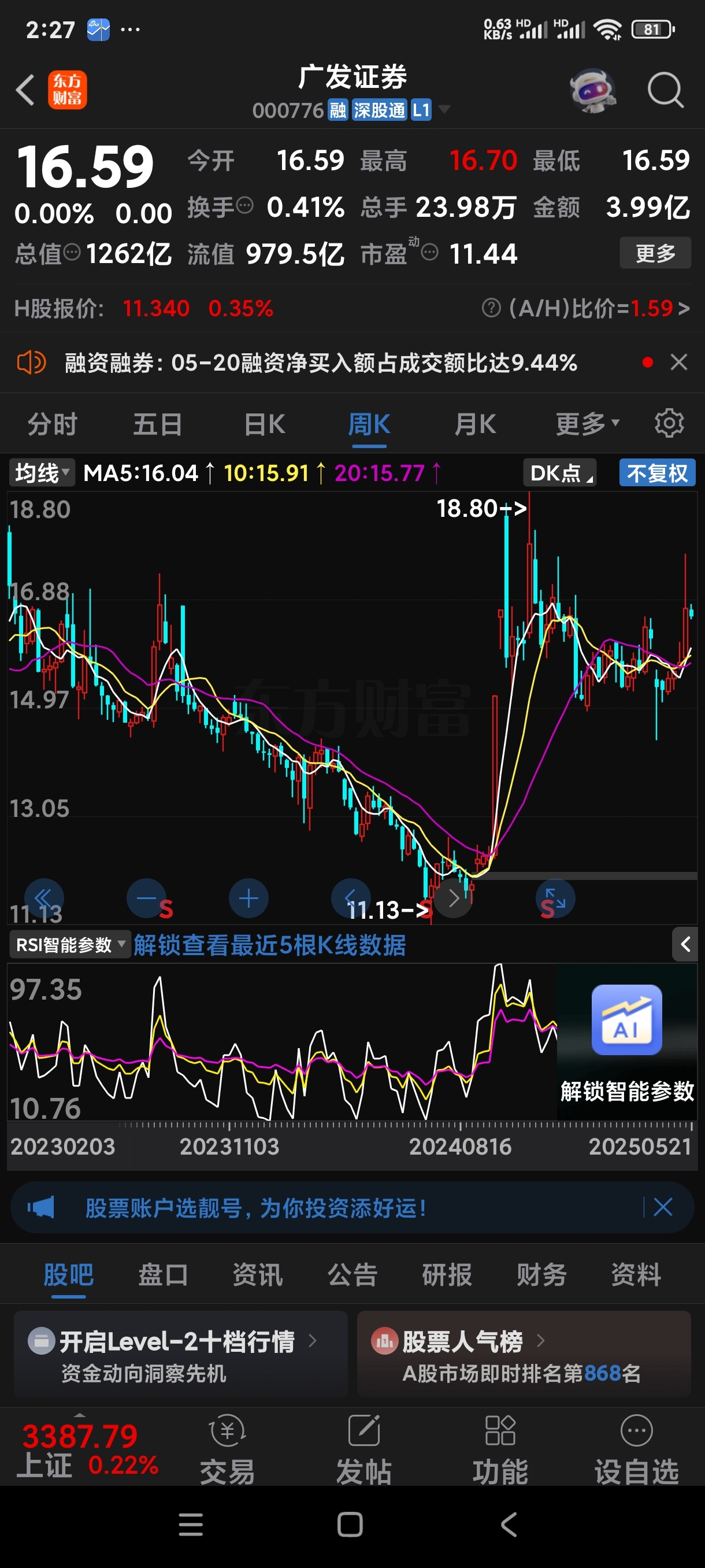This screenshot has height=1568, width=705.
Task: Toggle the DK点 indicator
Action: (x=559, y=472)
